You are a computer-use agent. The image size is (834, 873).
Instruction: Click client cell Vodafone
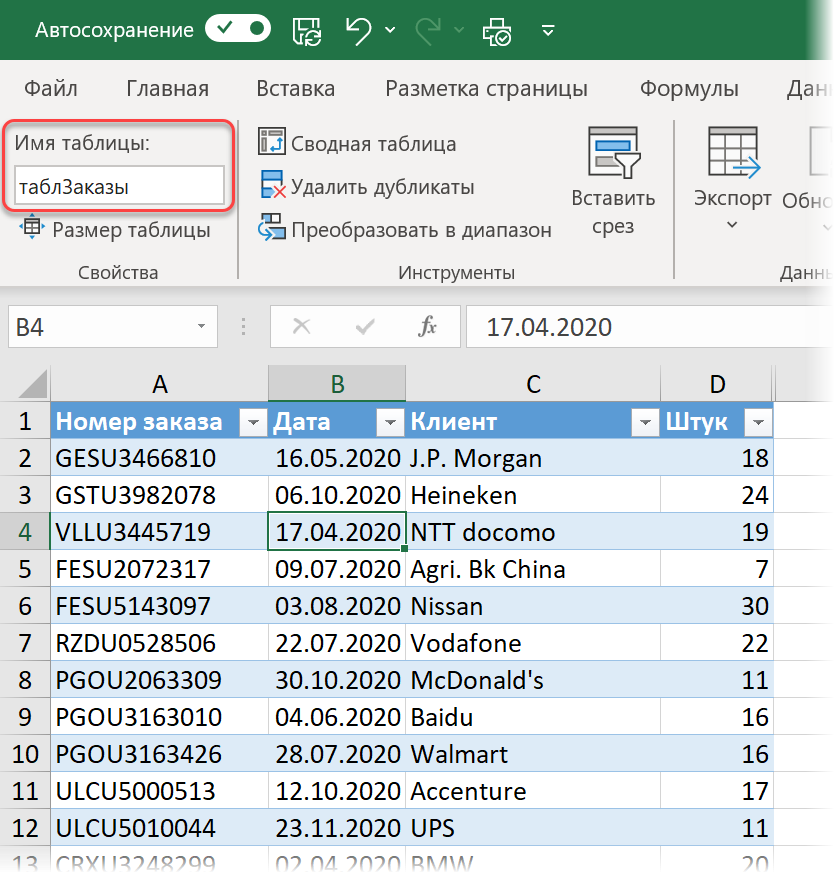coord(533,643)
